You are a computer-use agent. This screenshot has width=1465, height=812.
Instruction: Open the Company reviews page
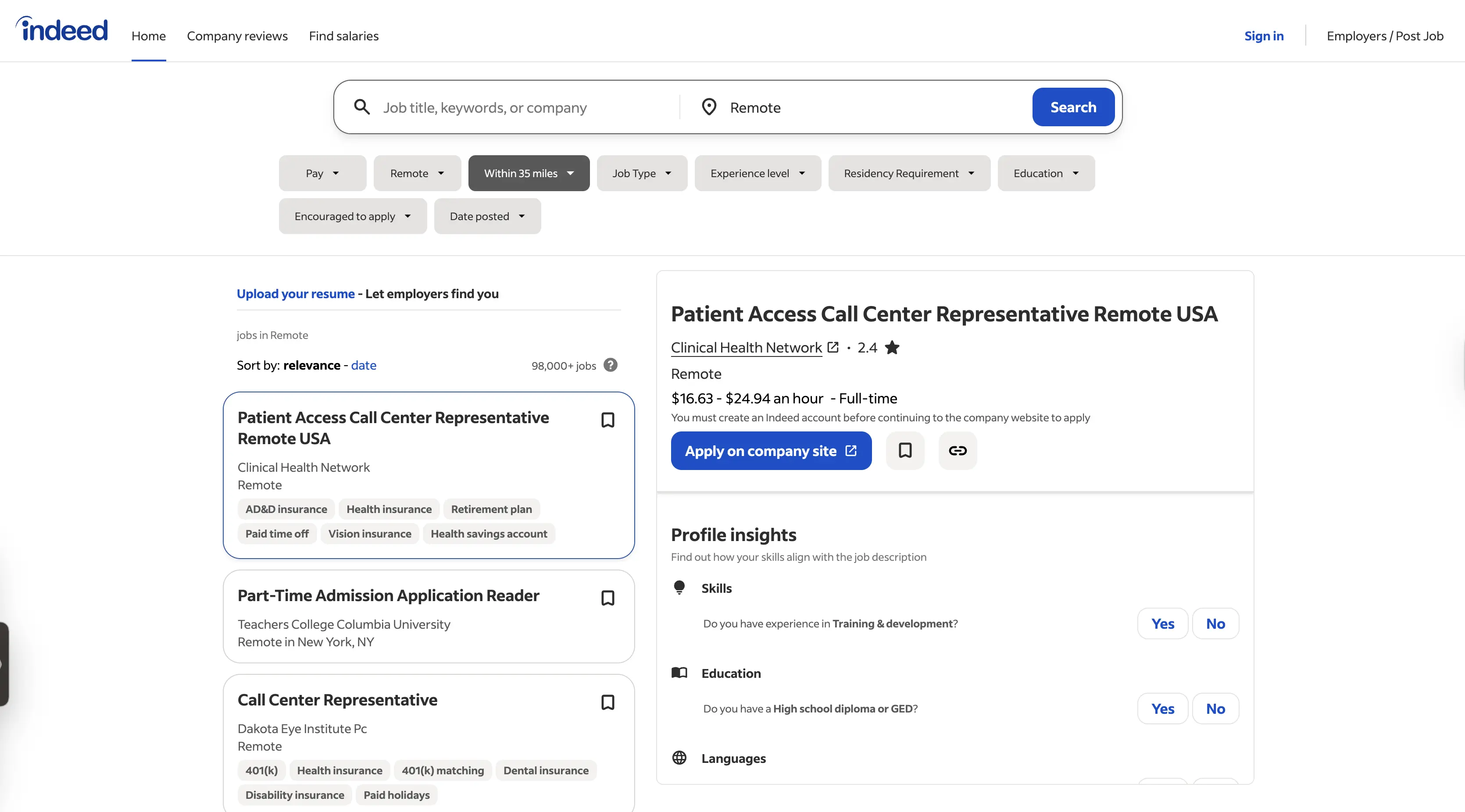coord(237,36)
